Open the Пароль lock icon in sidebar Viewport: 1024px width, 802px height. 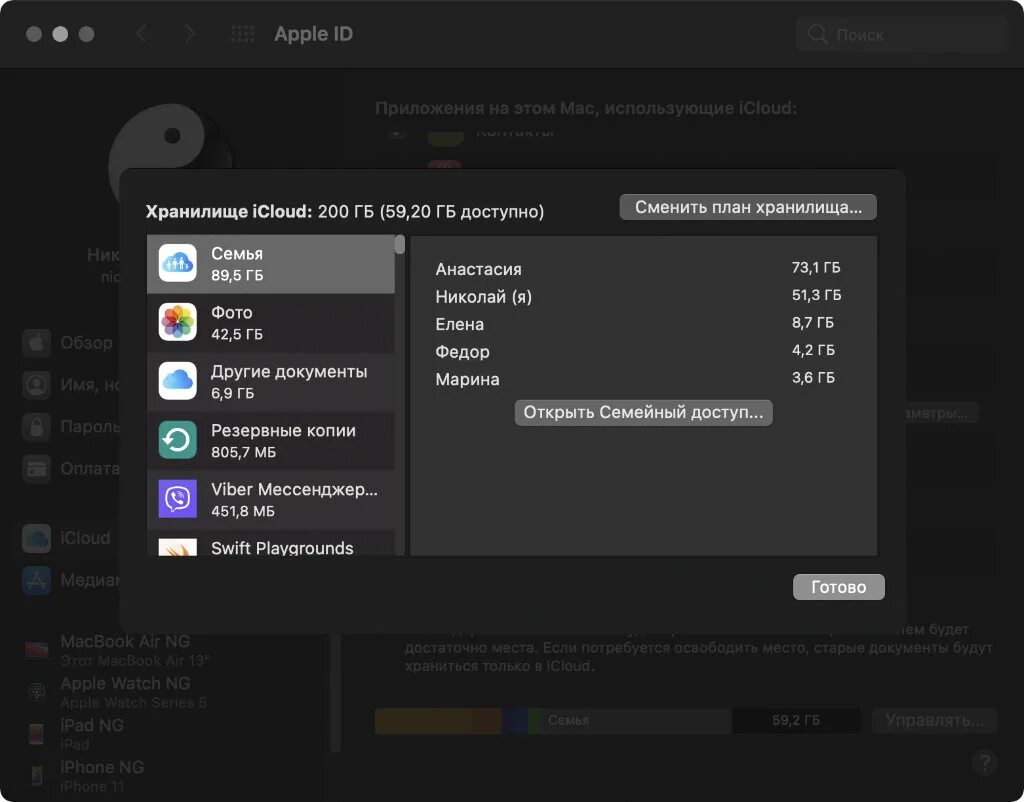click(37, 426)
